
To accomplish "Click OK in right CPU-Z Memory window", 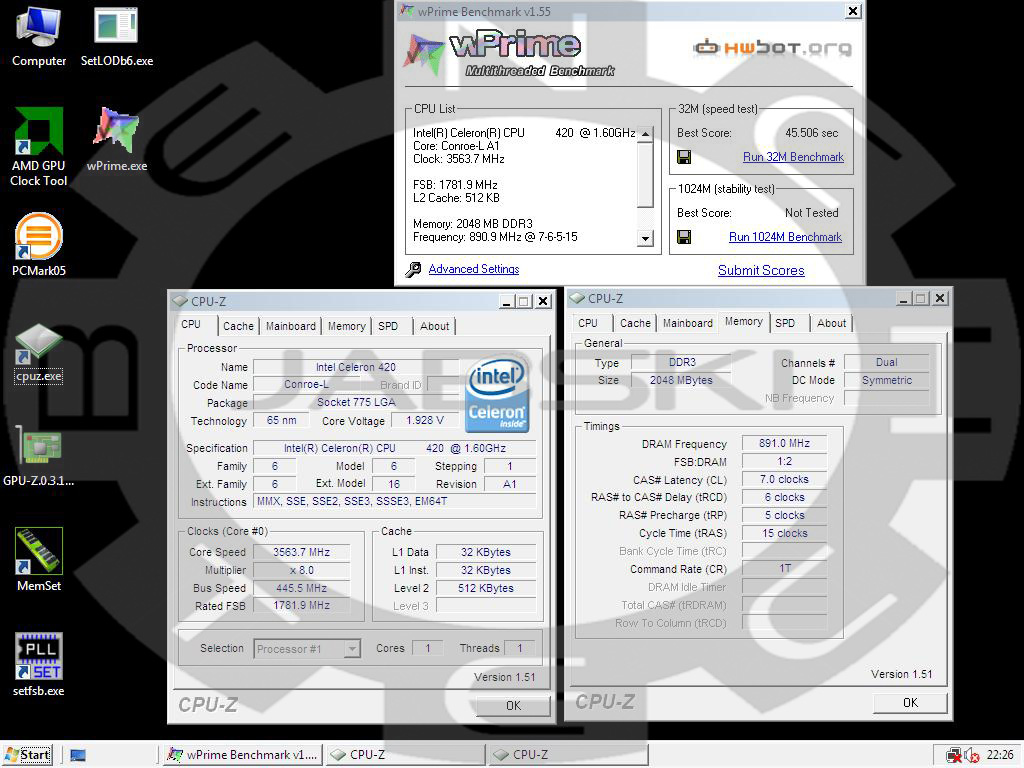I will point(910,703).
